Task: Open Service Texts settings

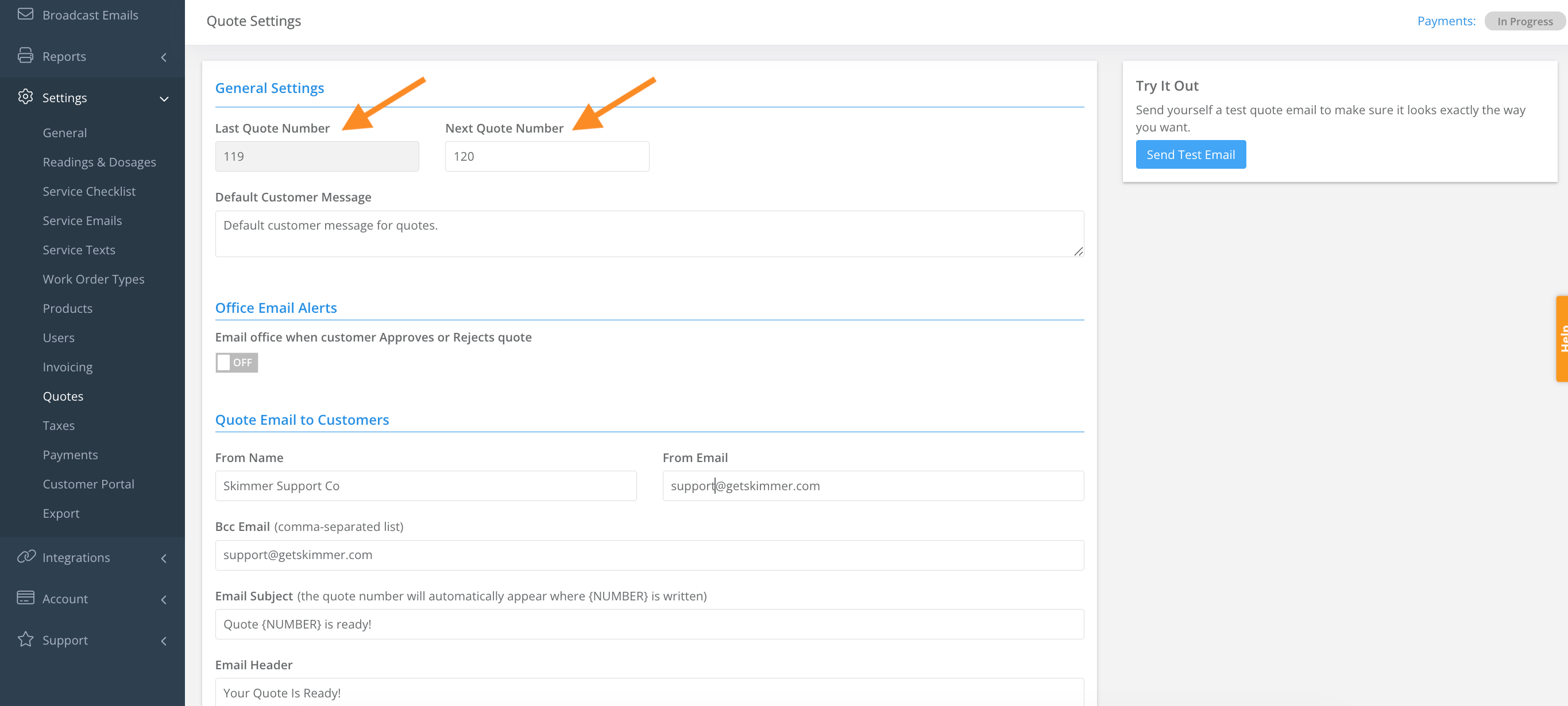Action: pos(79,249)
